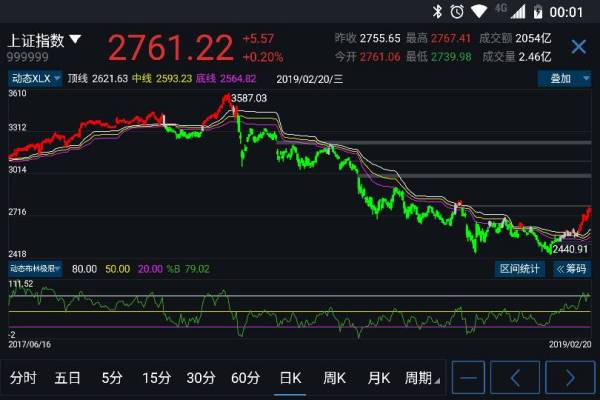
Task: Tap the 2440.91 low label on chart
Action: (570, 249)
